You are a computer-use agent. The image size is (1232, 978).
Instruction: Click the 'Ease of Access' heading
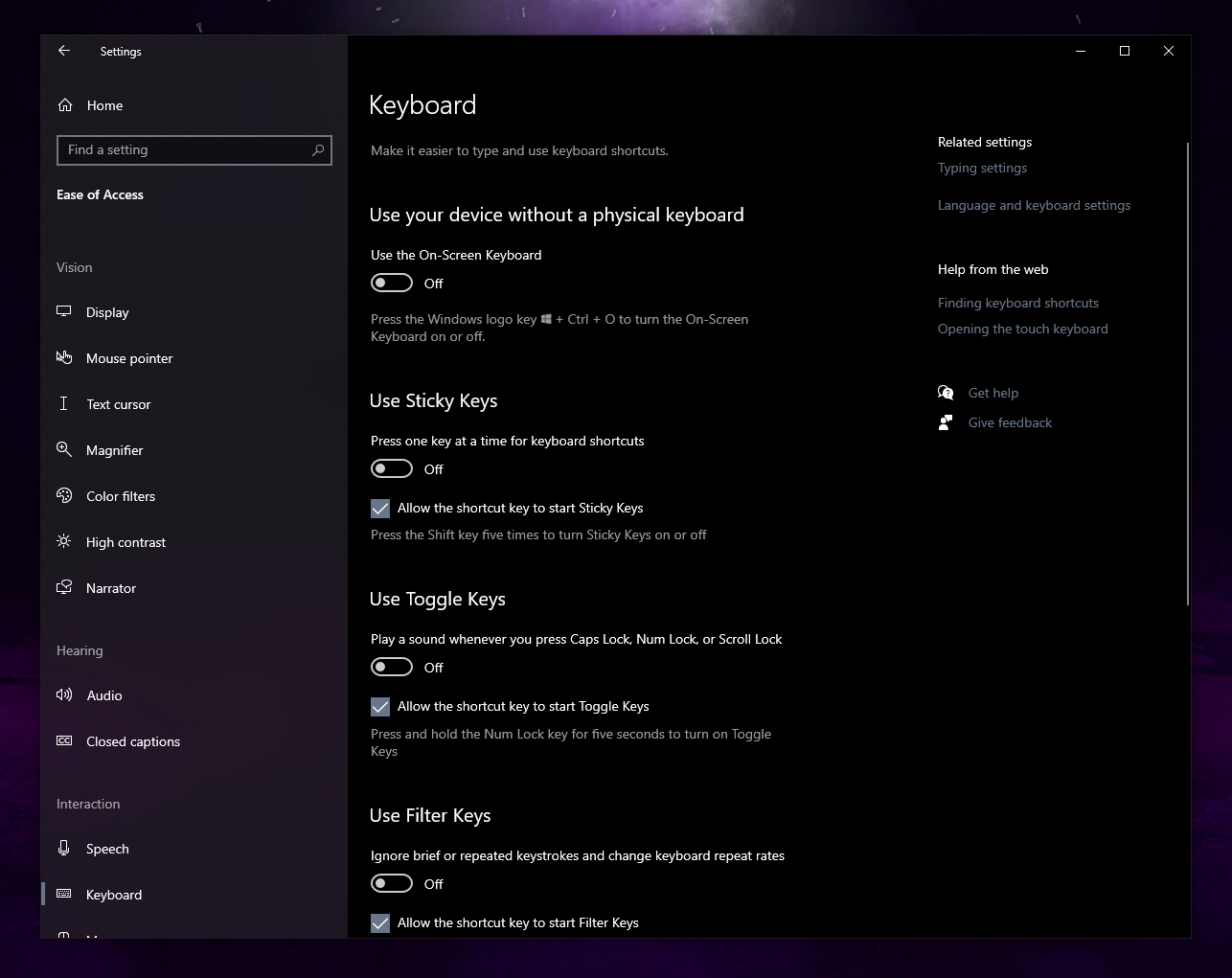100,194
